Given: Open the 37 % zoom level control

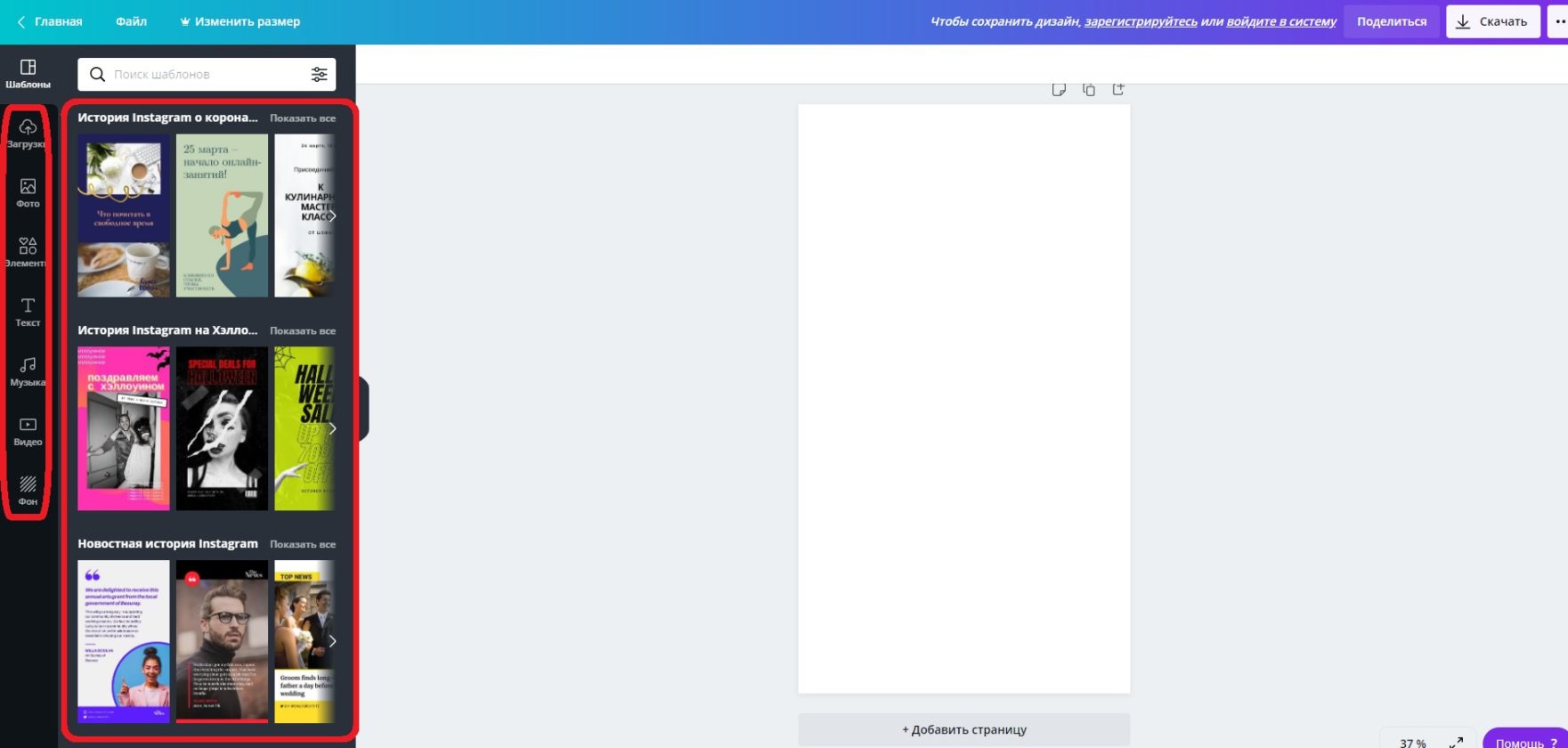Looking at the screenshot, I should point(1412,742).
